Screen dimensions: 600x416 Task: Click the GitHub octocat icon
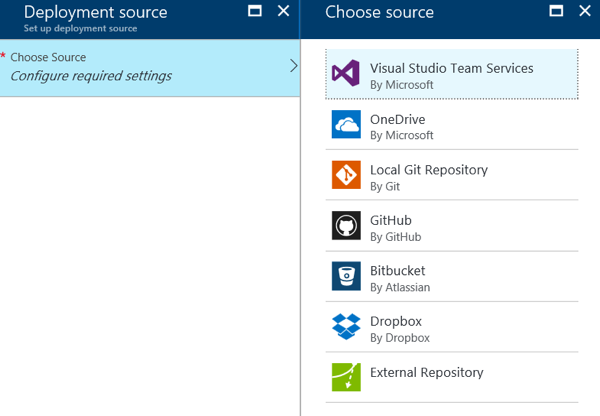(346, 225)
